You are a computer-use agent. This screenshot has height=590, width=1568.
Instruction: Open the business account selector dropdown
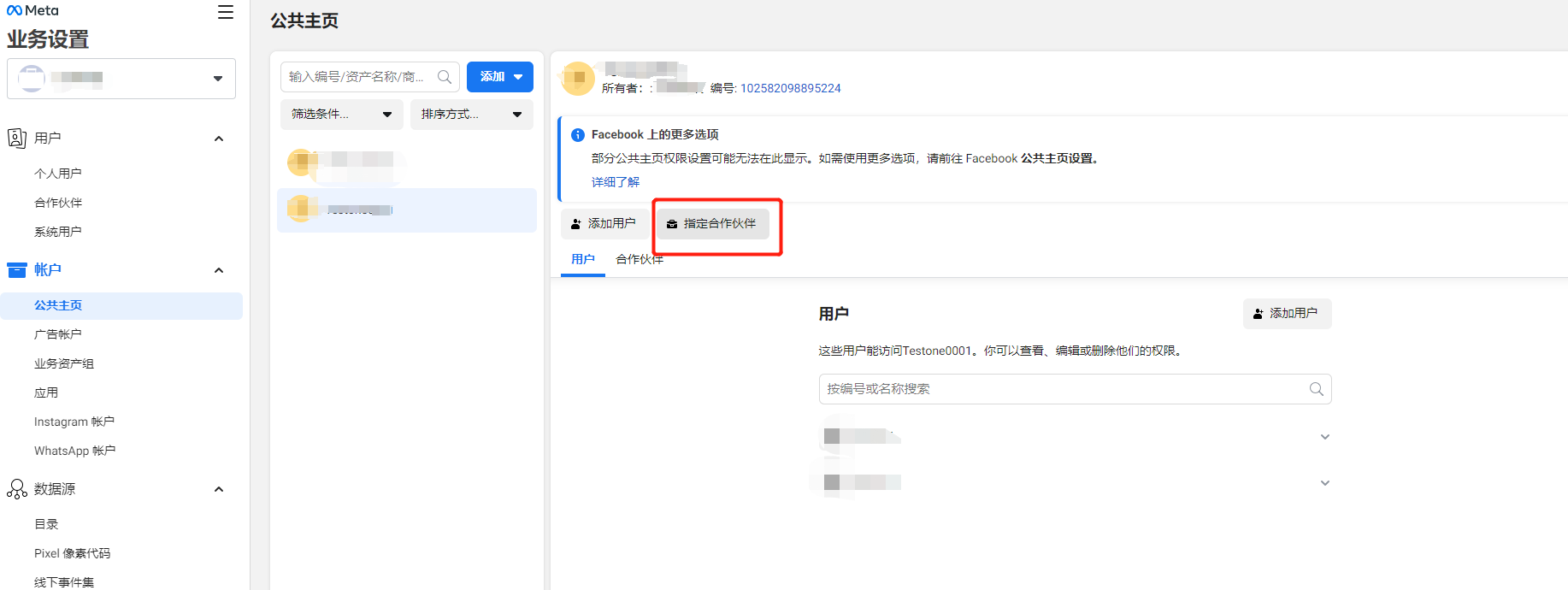[x=121, y=79]
